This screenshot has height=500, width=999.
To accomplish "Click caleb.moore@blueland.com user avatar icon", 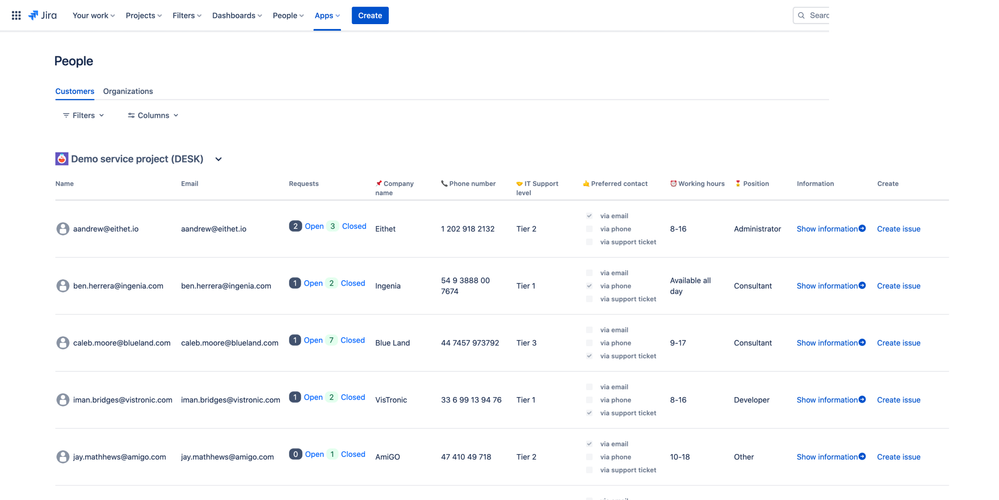I will pos(62,343).
